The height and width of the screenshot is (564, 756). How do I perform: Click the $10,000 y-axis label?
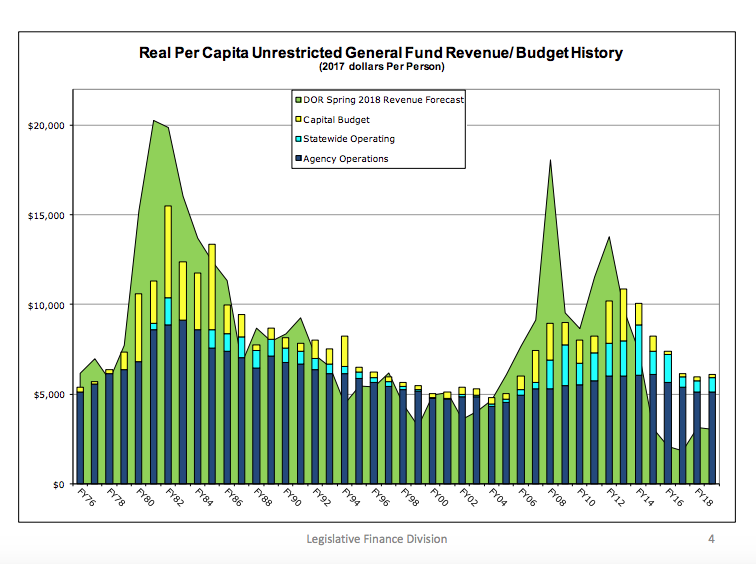tap(46, 306)
